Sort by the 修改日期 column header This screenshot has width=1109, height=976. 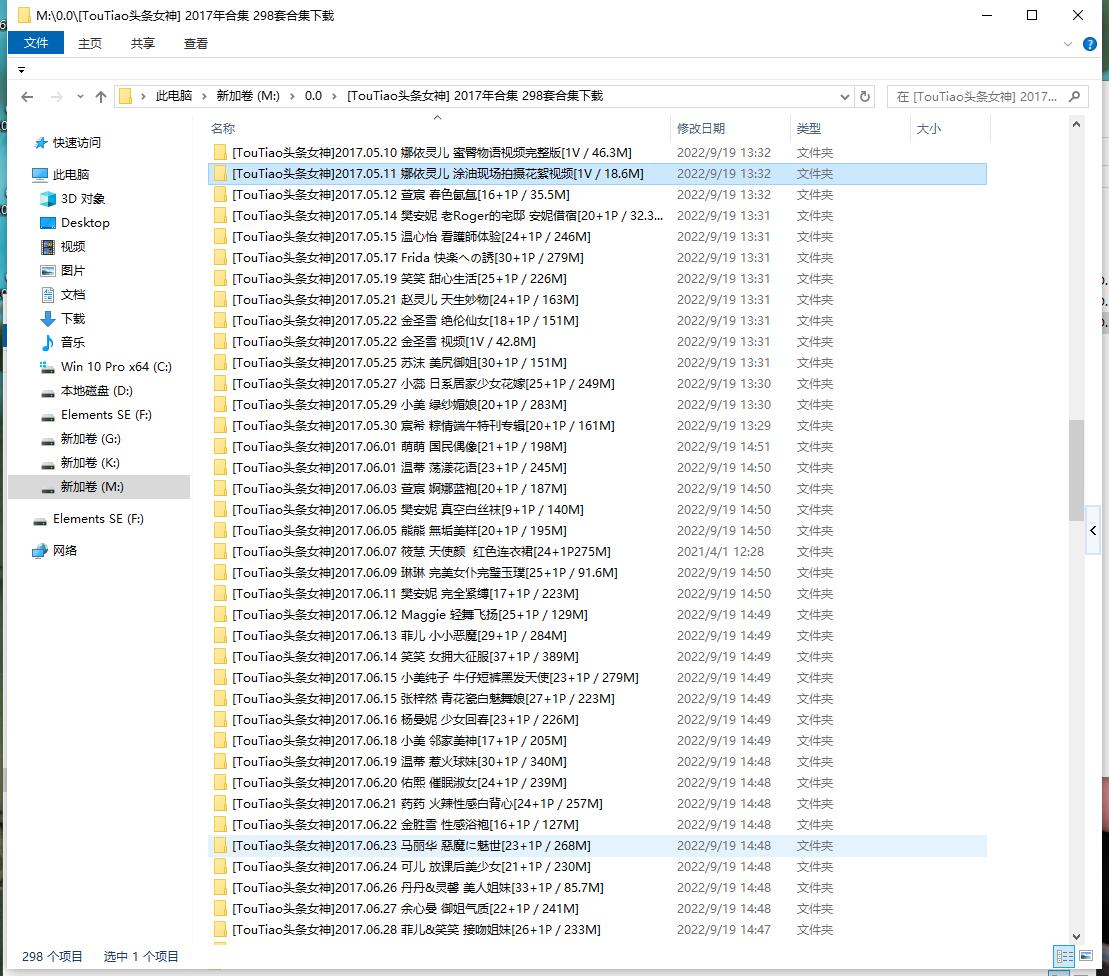701,129
